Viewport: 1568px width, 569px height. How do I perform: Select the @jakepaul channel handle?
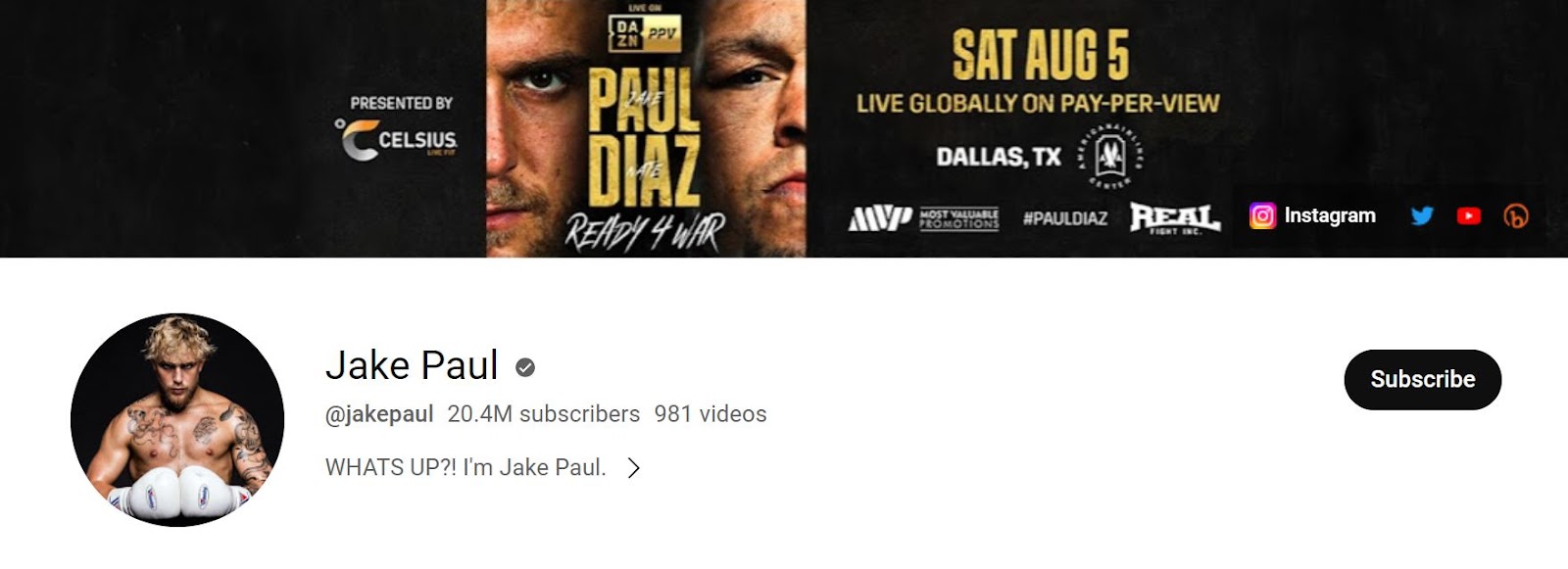(379, 414)
